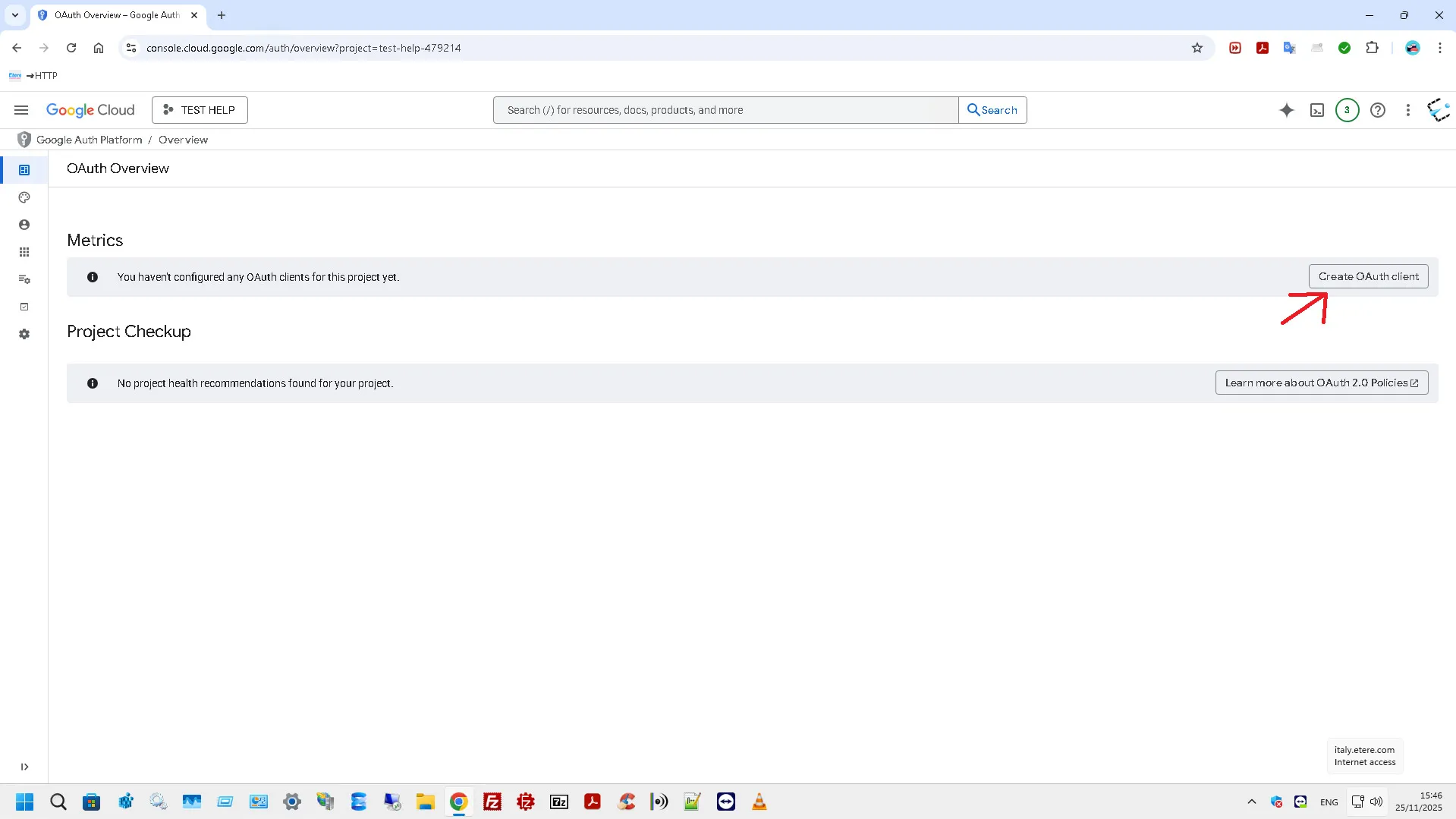Screen dimensions: 1456x819
Task: Open the Audience page from the sidebar person icon
Action: [x=24, y=225]
